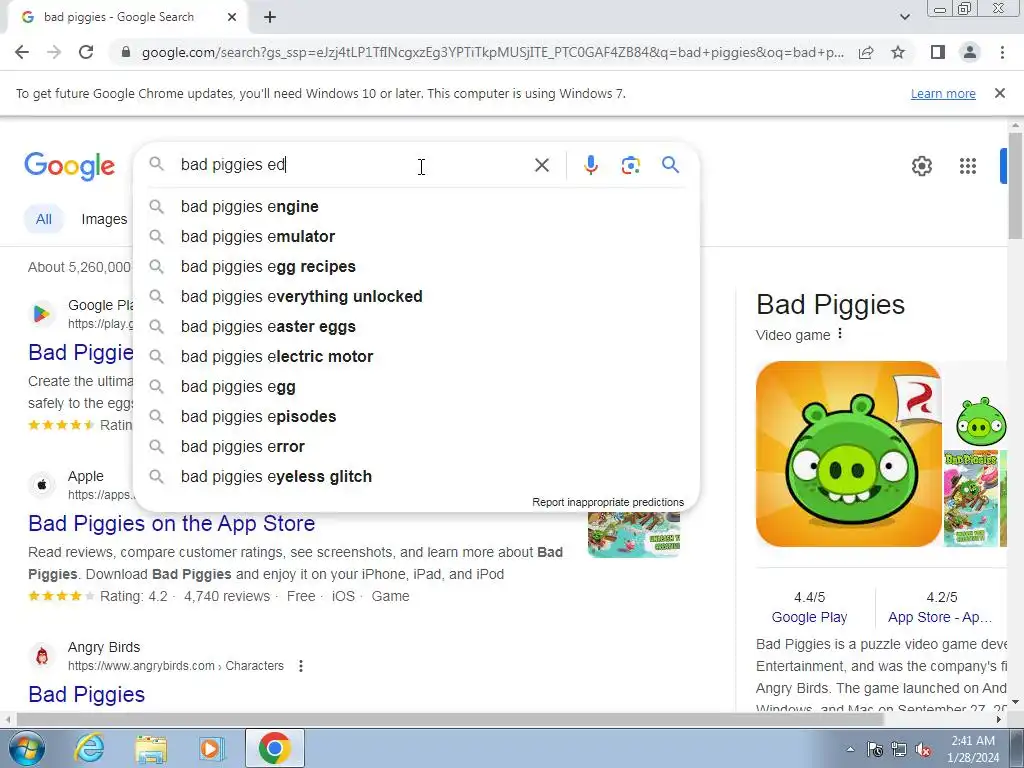Click the Google logo
The image size is (1024, 768).
69,166
